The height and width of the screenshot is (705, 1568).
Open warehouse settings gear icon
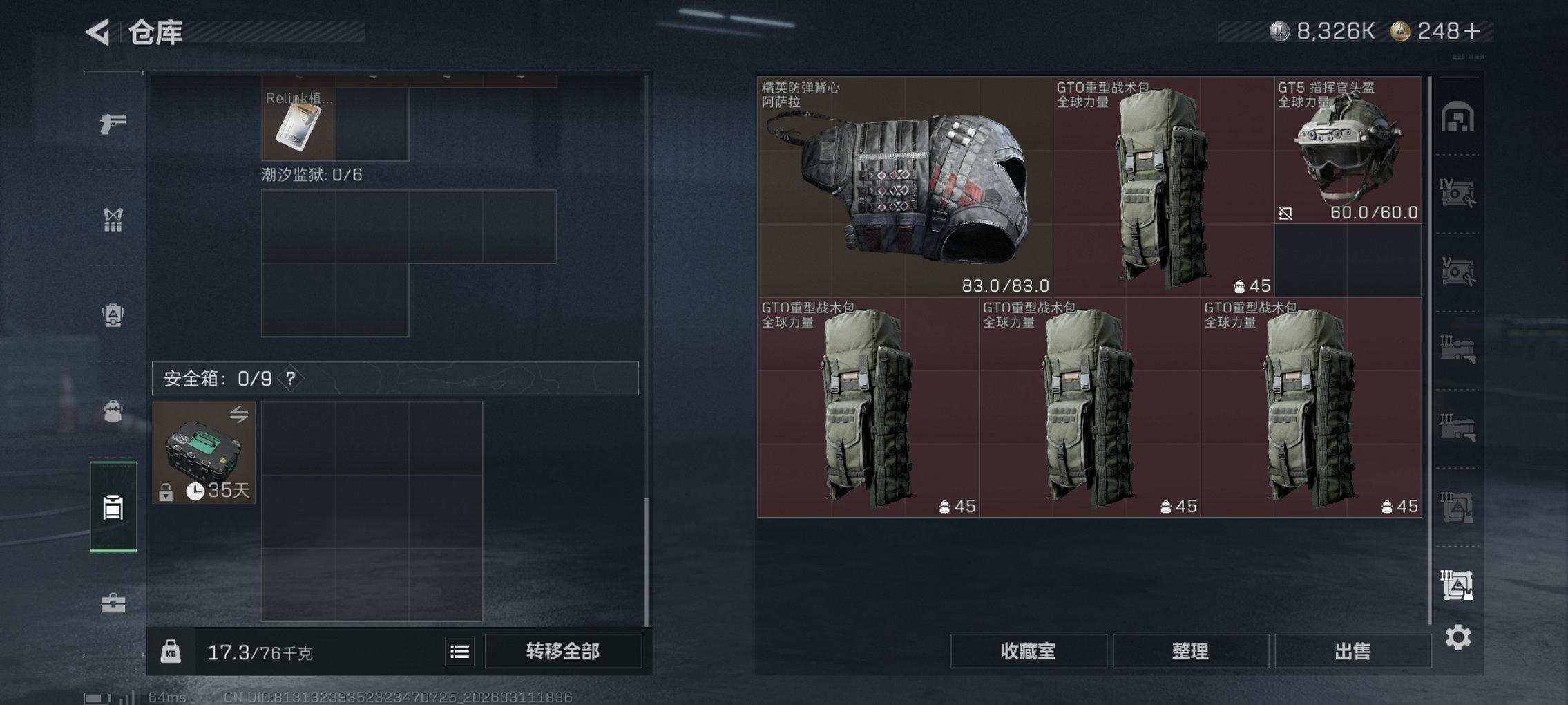(x=1457, y=637)
